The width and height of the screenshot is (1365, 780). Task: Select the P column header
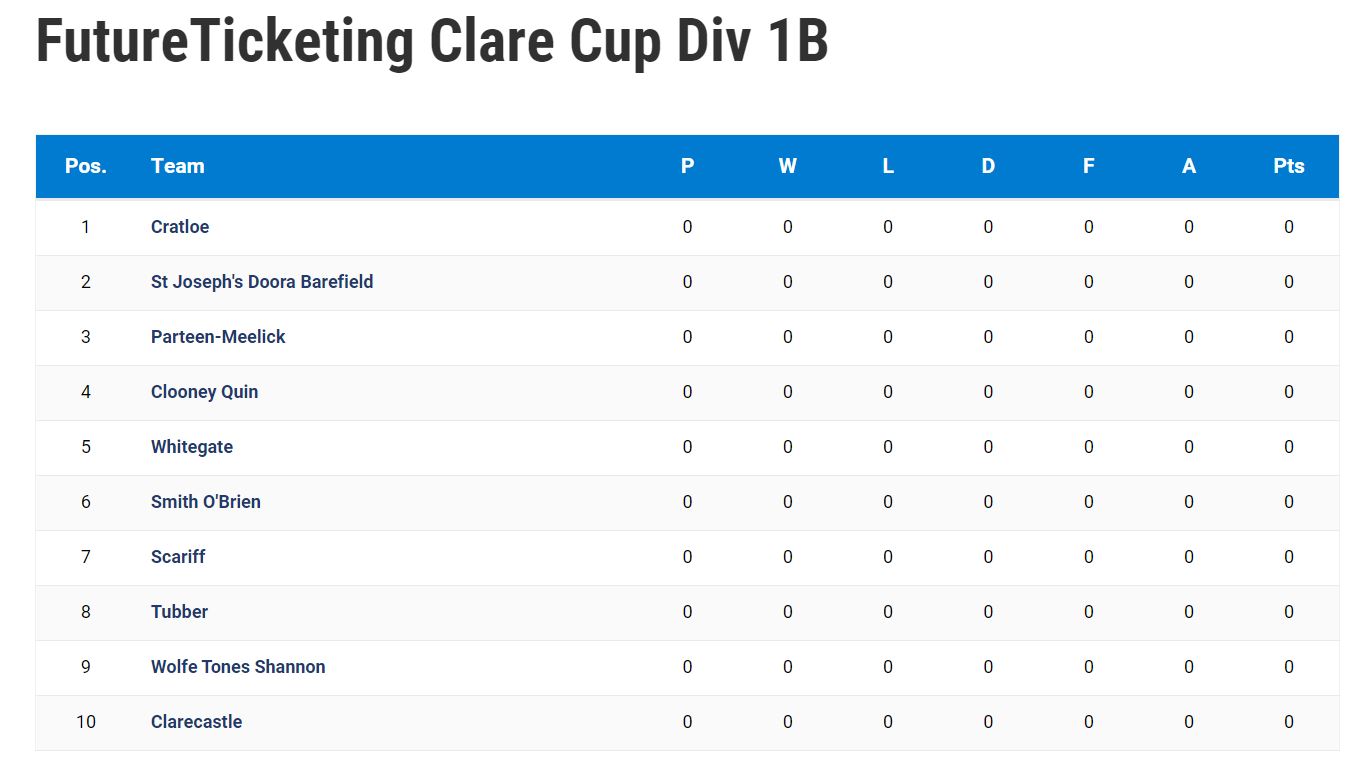[687, 166]
